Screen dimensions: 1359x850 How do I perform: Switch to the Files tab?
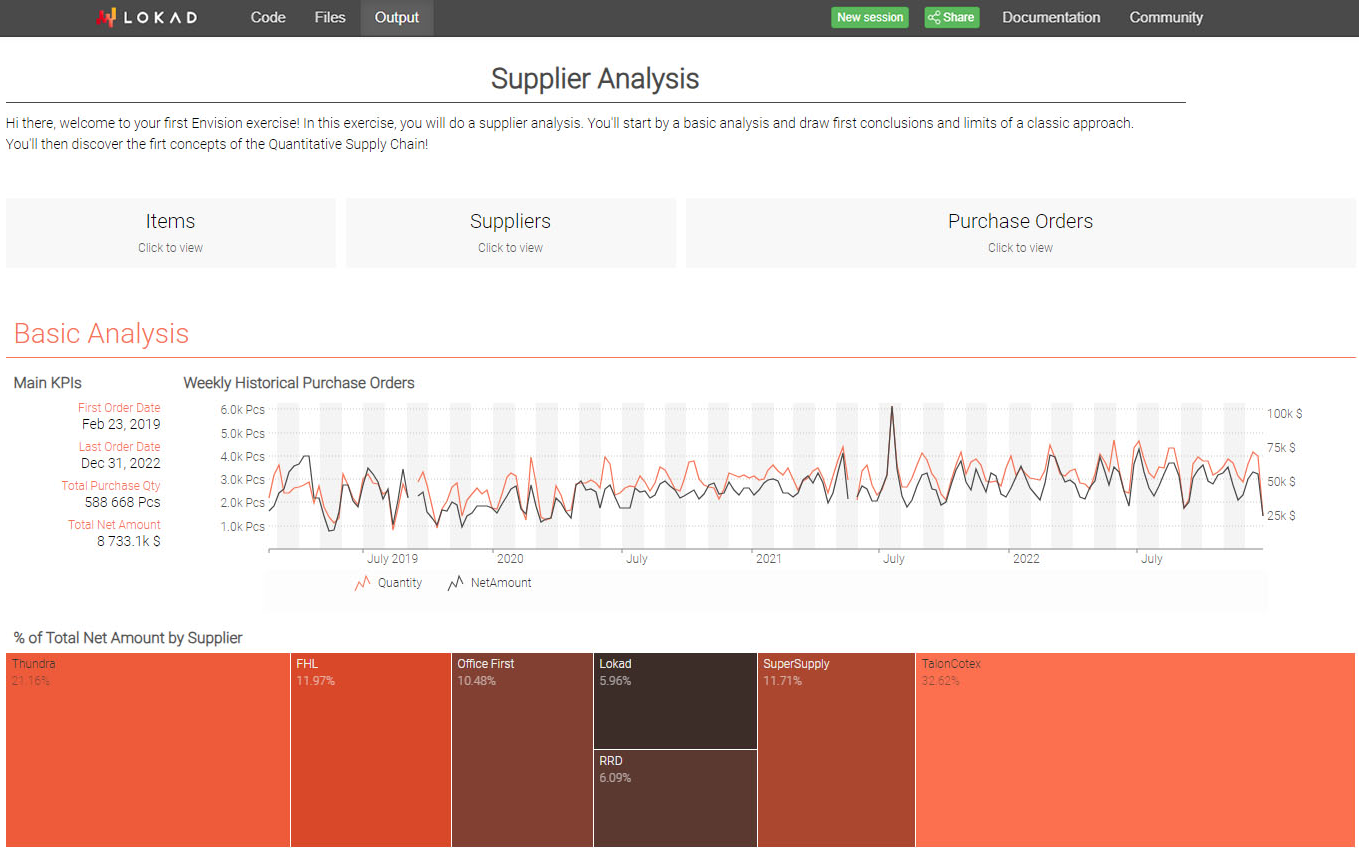329,17
